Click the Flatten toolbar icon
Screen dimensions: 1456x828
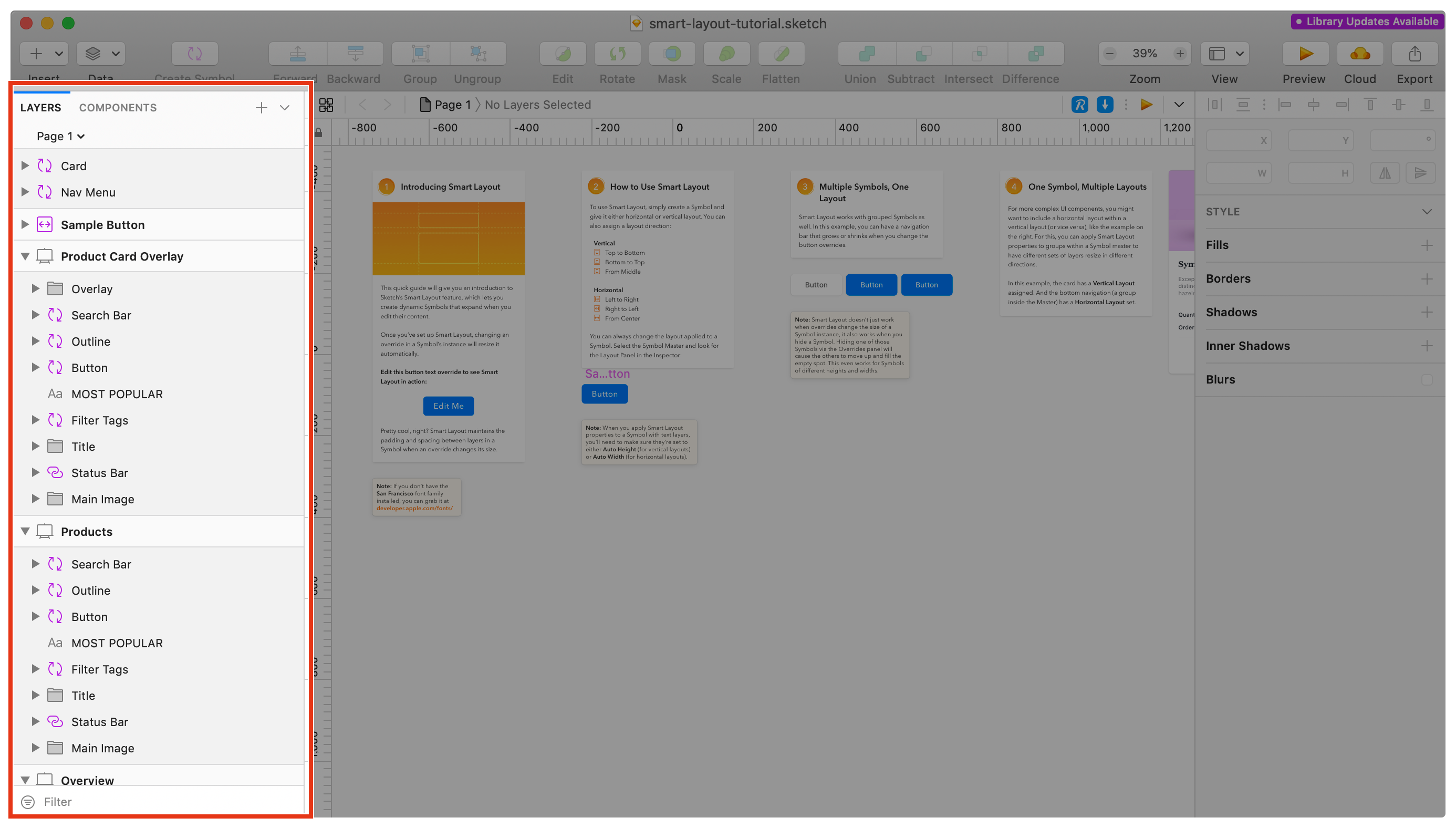(x=781, y=54)
